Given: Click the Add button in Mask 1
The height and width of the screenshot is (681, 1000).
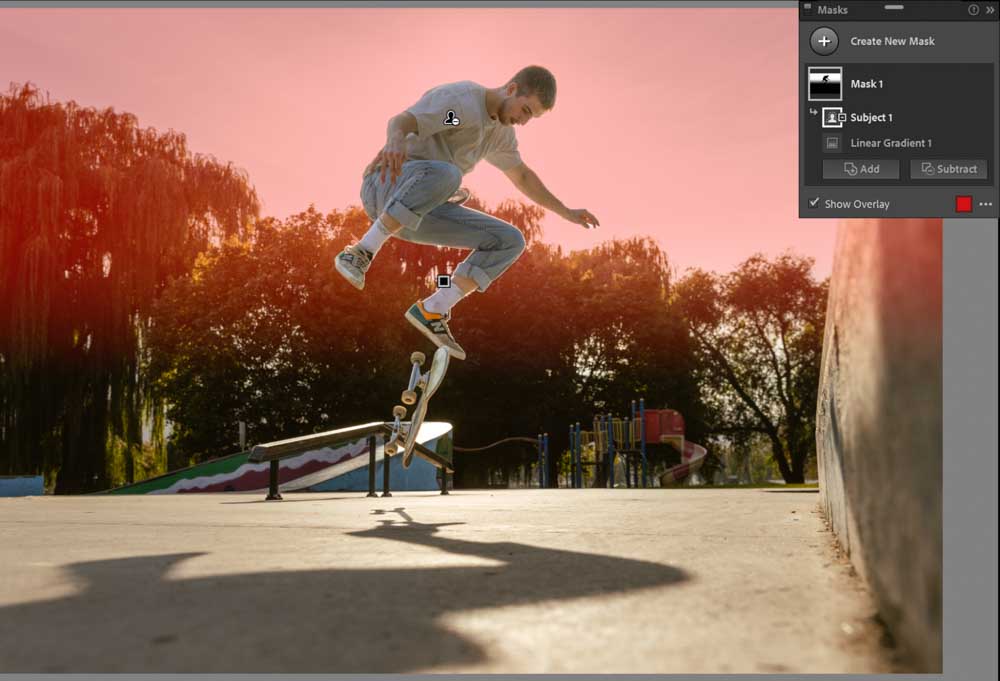Looking at the screenshot, I should point(861,169).
